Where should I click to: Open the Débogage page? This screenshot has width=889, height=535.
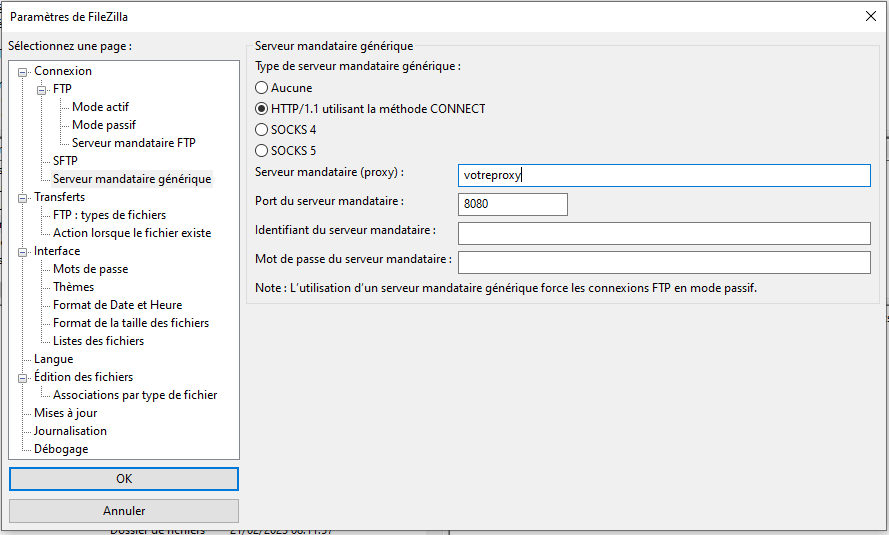coord(61,449)
